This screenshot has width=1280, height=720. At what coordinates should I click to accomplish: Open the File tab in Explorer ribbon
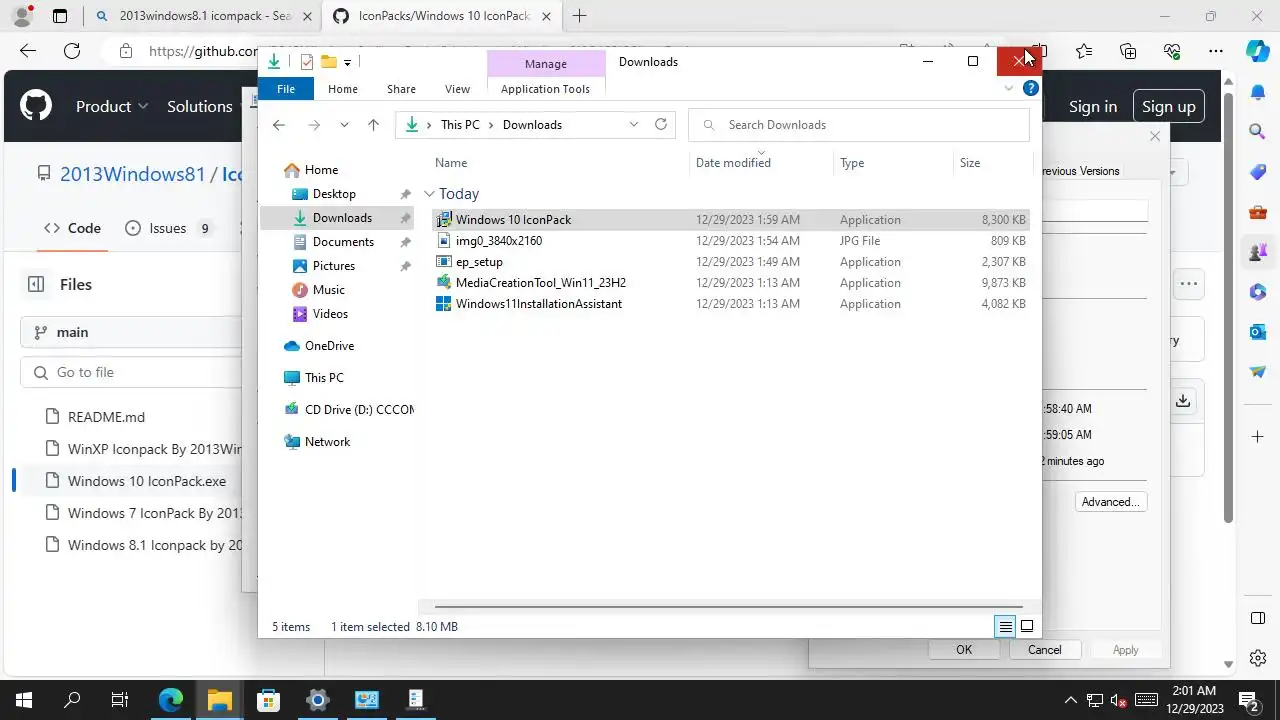[286, 89]
